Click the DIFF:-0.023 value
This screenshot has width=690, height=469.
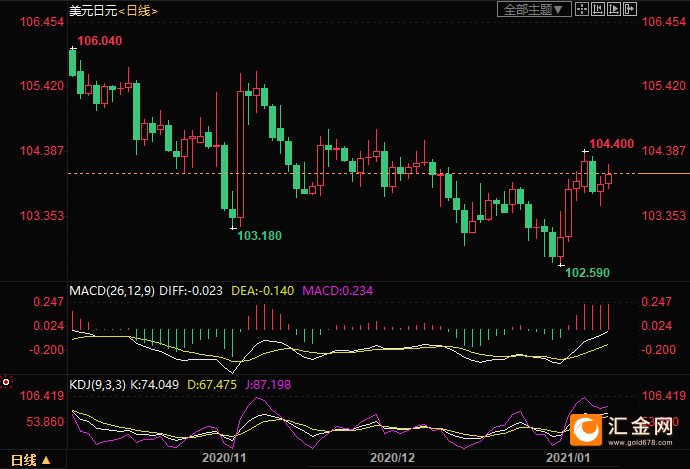tap(191, 291)
